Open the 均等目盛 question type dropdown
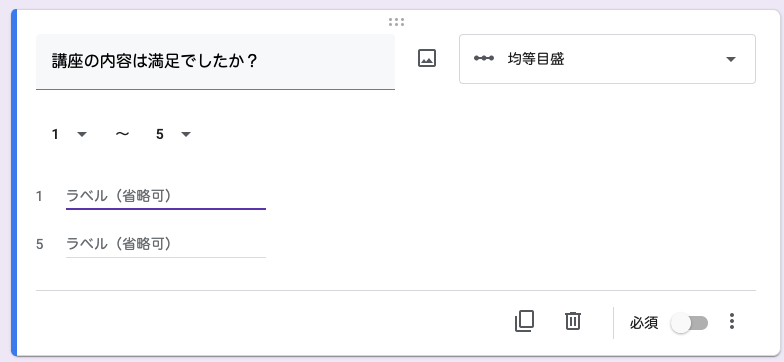Screen dimensions: 784x362 click(607, 59)
